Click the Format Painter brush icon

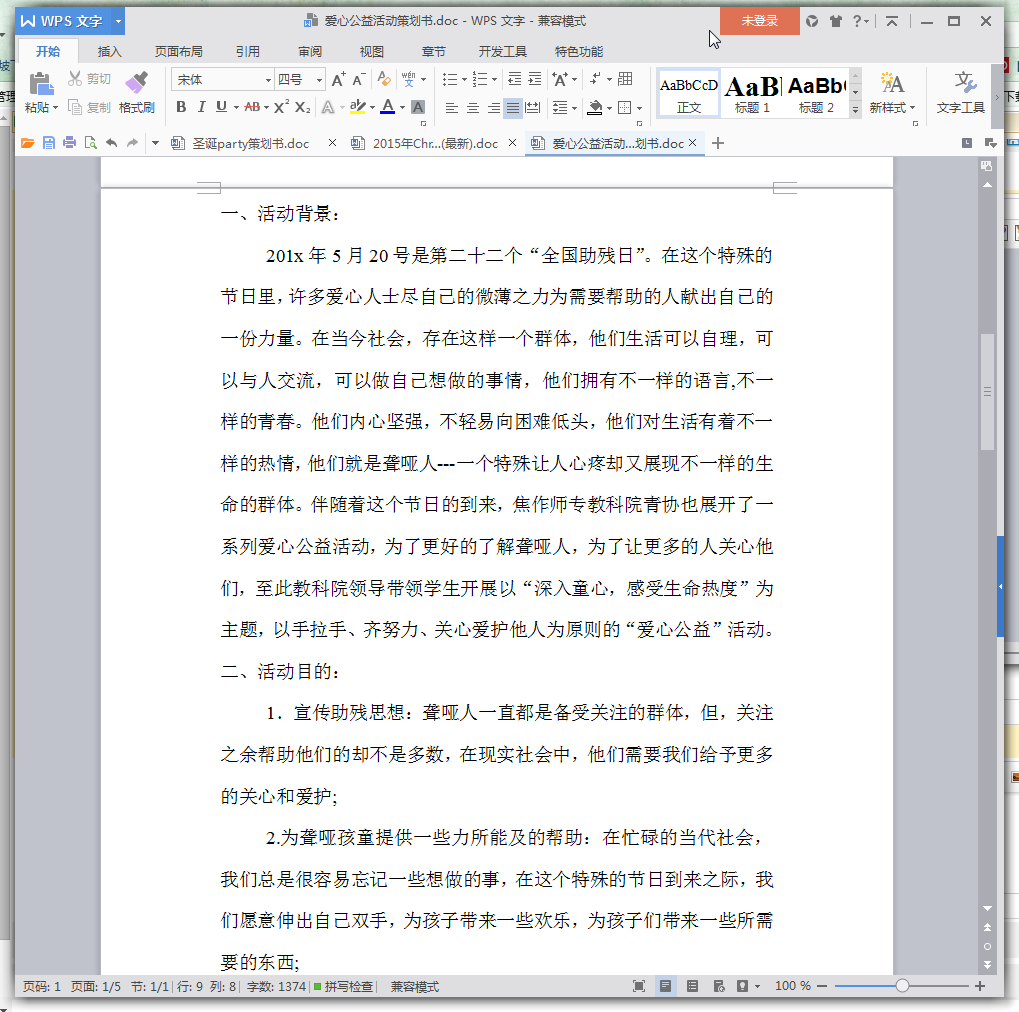coord(136,83)
